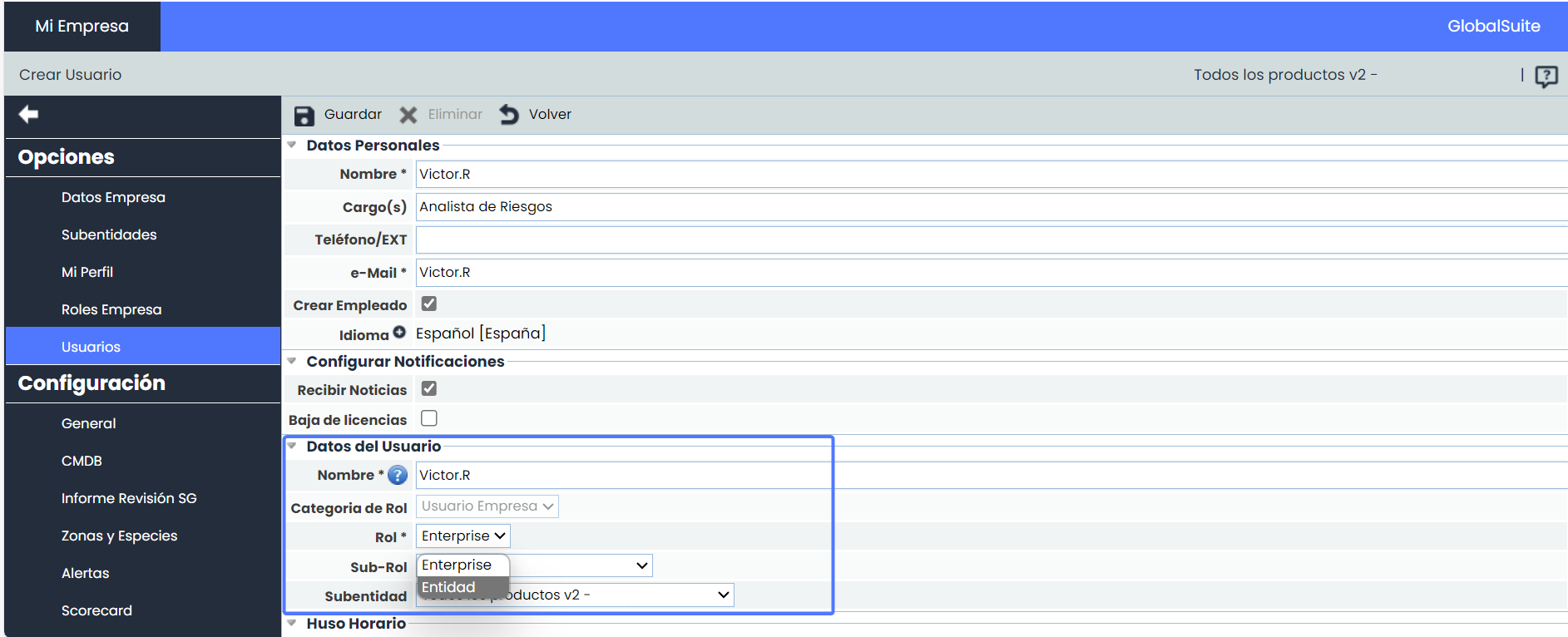Open the help question mark icon top right
The width and height of the screenshot is (1568, 637).
(x=1546, y=77)
